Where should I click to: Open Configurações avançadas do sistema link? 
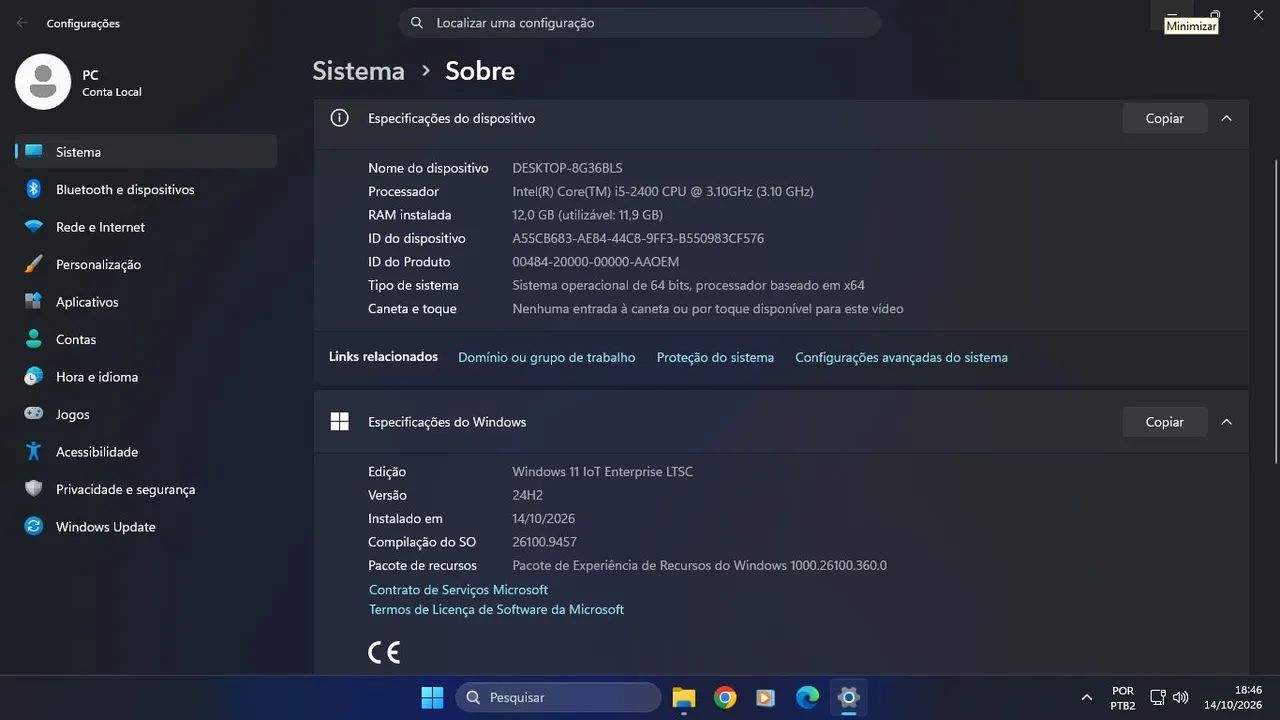[x=901, y=357]
